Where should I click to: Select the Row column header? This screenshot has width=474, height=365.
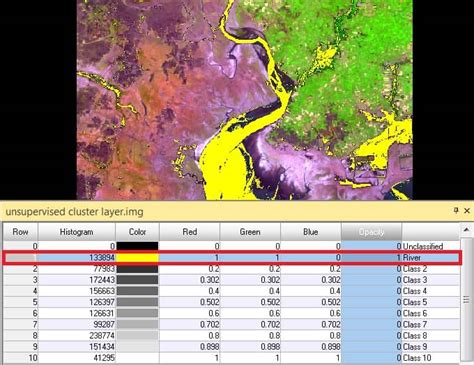pyautogui.click(x=20, y=232)
